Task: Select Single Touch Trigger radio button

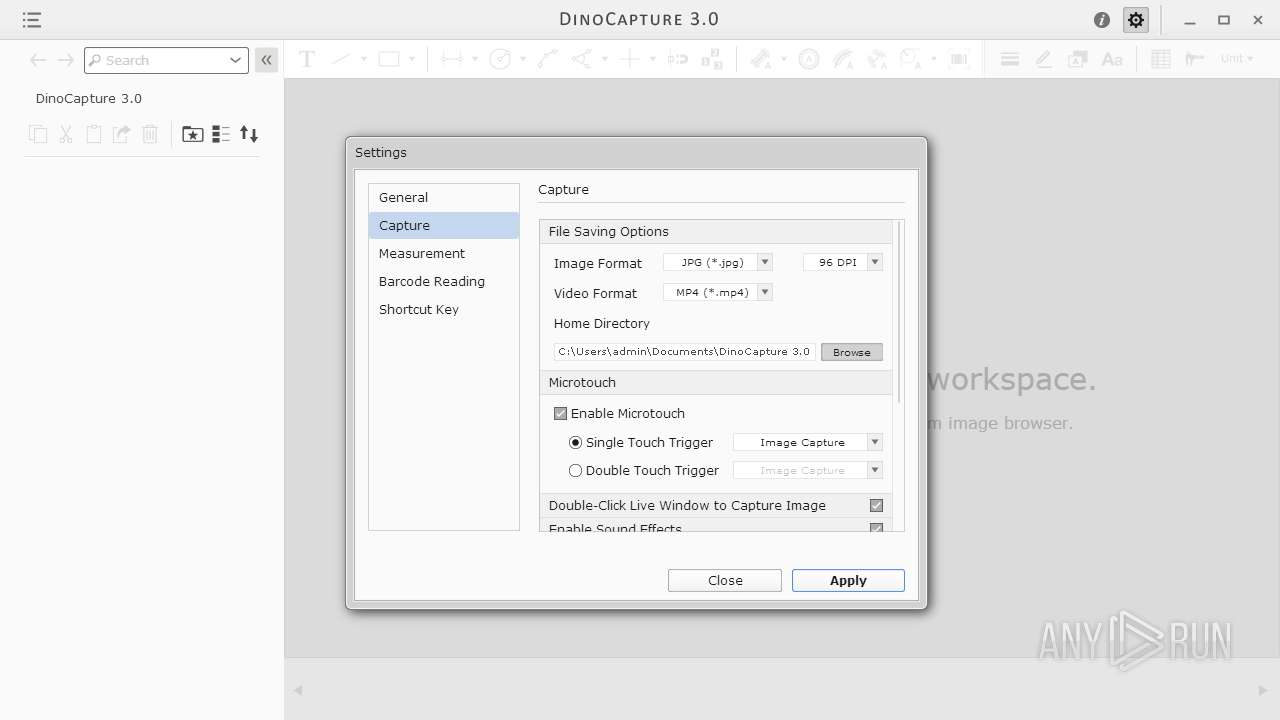Action: (x=575, y=442)
